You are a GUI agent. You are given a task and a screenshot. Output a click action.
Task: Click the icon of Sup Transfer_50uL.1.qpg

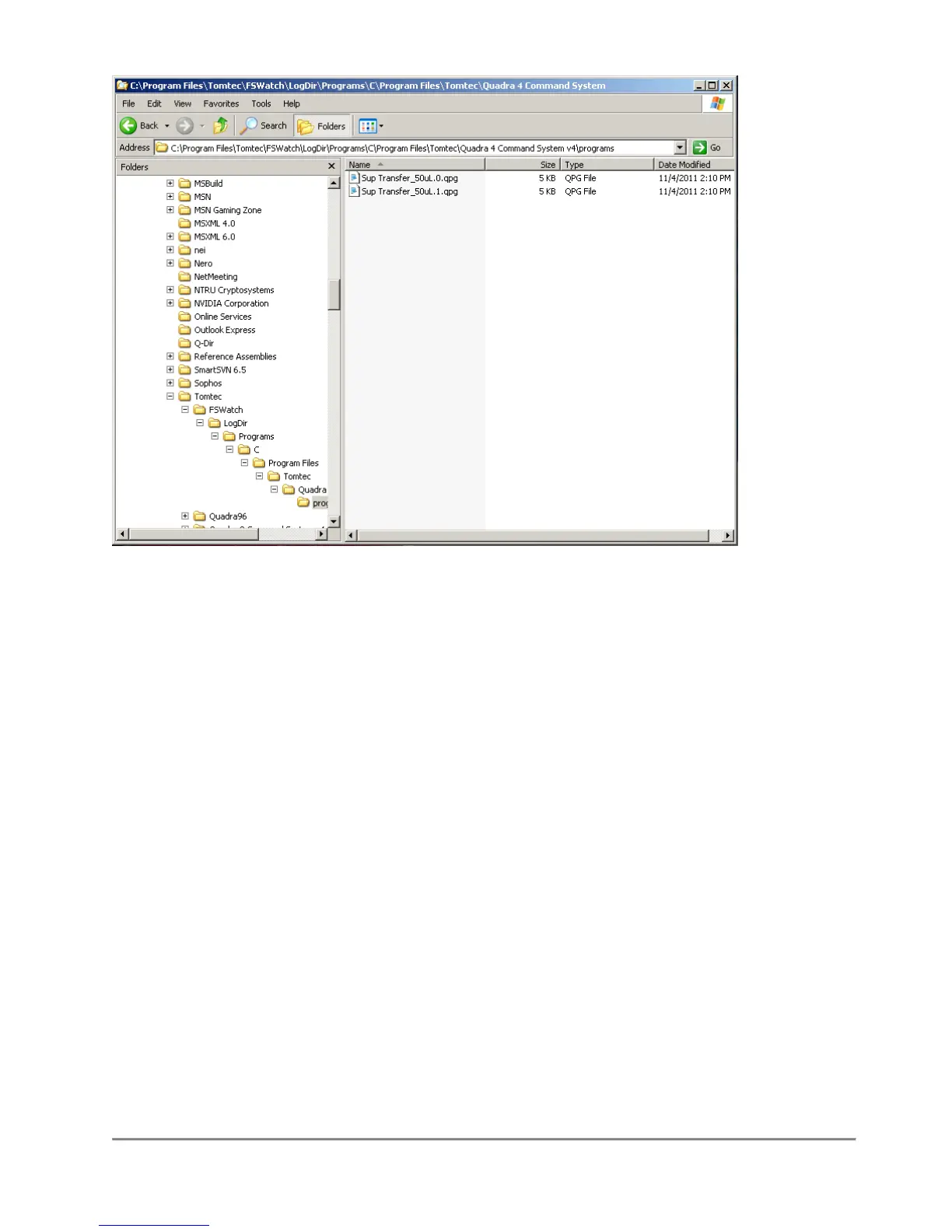(354, 191)
